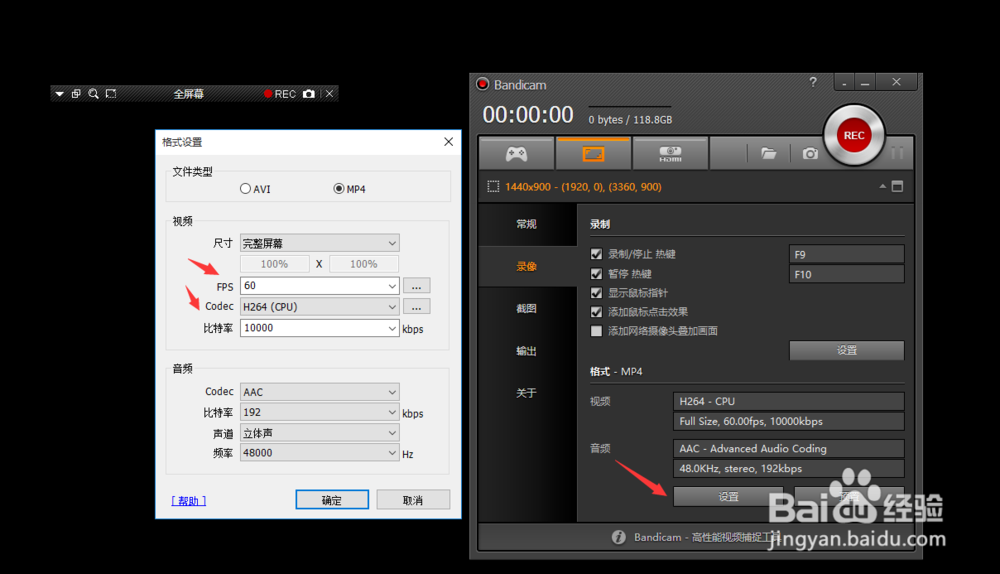Toggle the record/stop hotkey checkbox

click(x=596, y=254)
